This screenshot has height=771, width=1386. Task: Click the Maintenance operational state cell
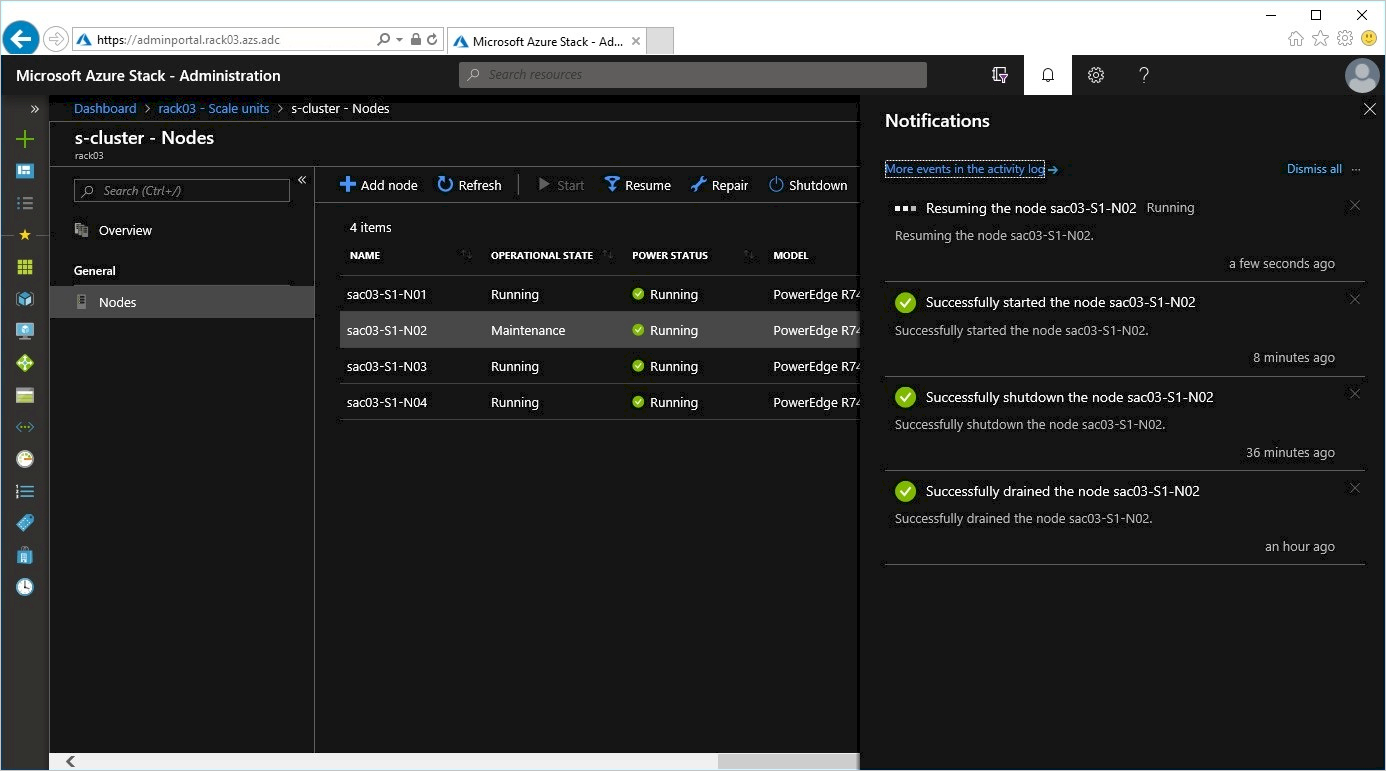[x=528, y=330]
